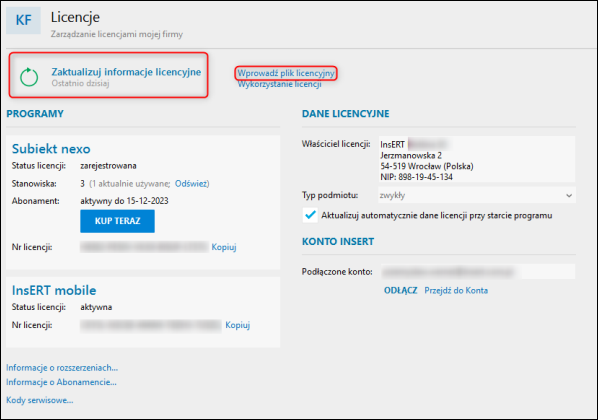
Task: Open Zaktualizuj informacje licencyjne
Action: point(126,72)
